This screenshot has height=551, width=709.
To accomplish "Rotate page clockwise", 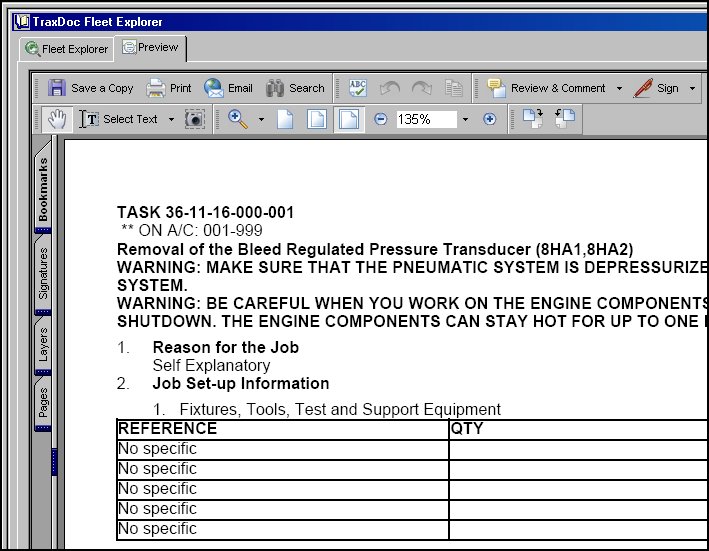I will pos(533,119).
